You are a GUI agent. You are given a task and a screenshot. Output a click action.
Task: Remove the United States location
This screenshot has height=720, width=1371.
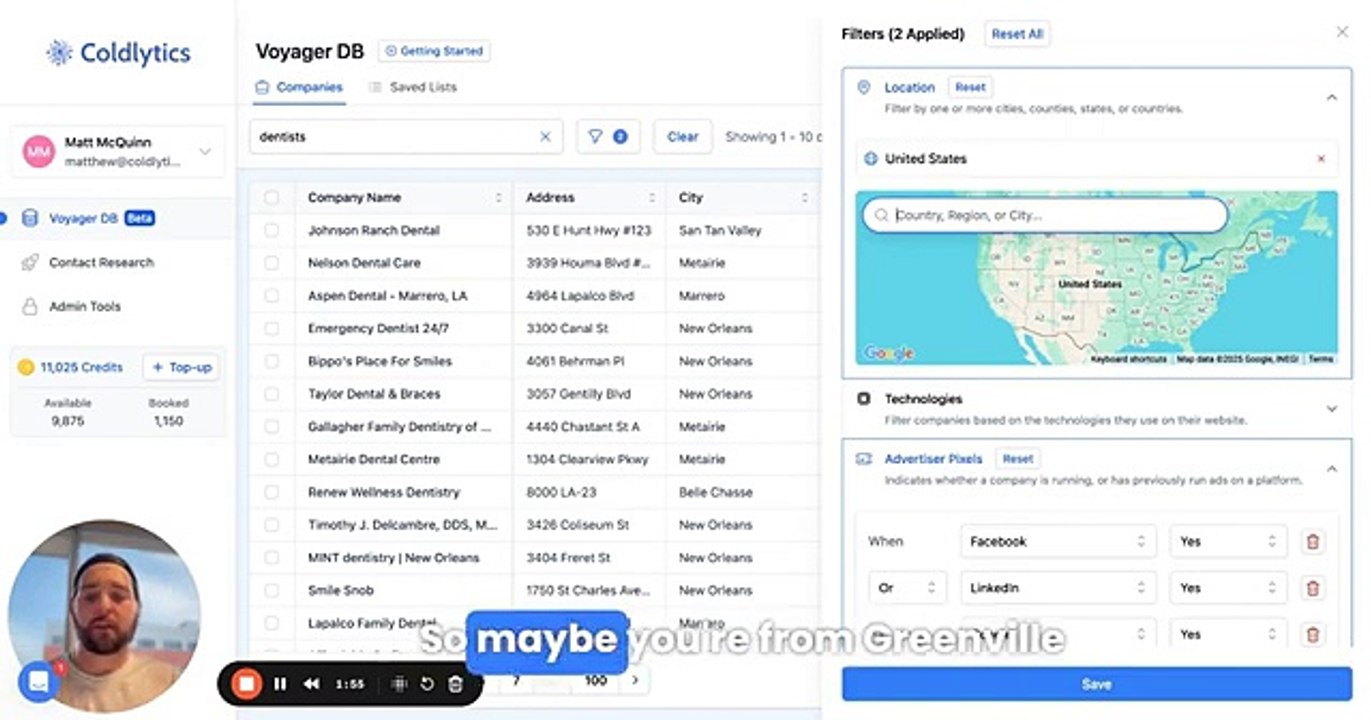pyautogui.click(x=1321, y=158)
